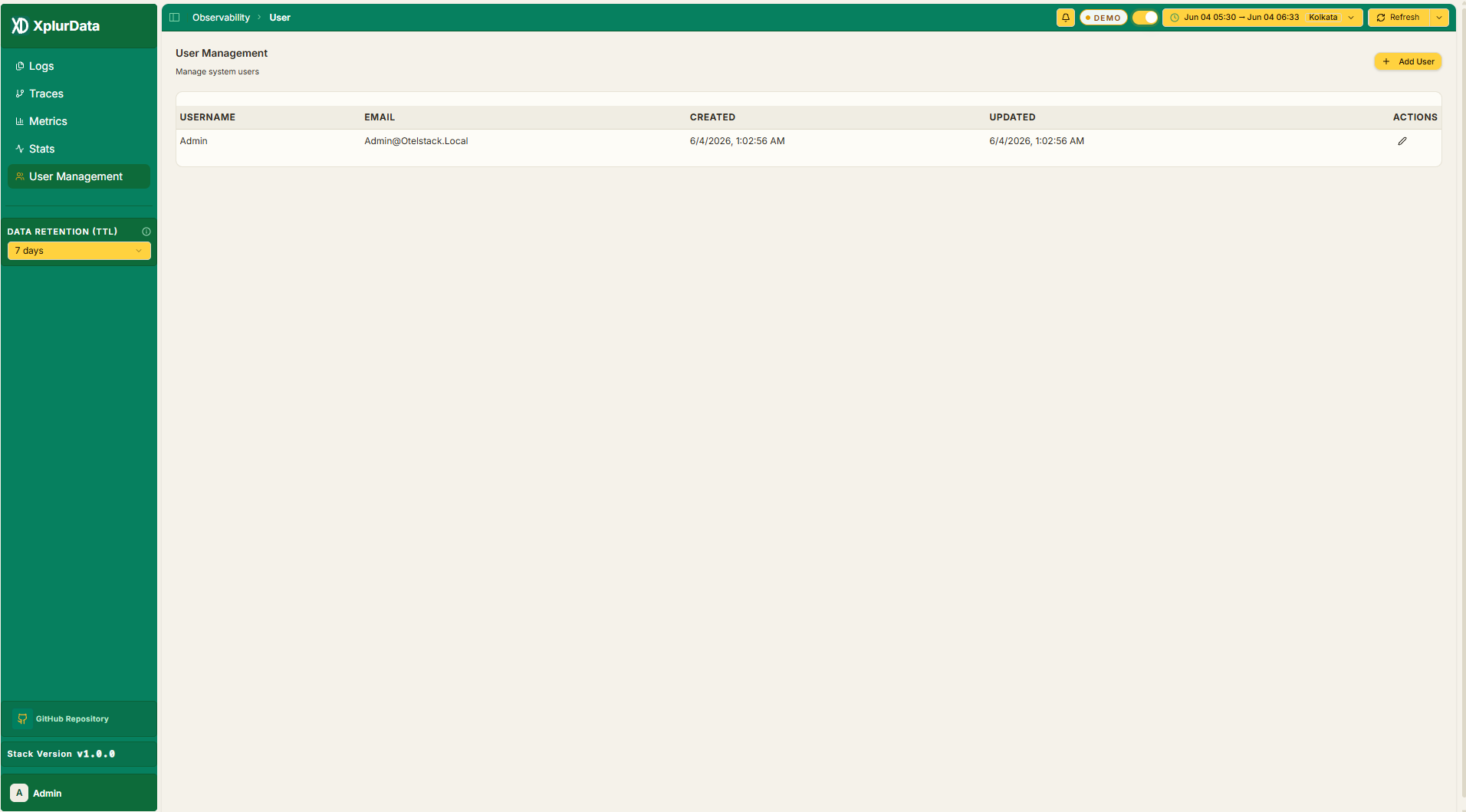Click the DEMO badge
Image resolution: width=1466 pixels, height=812 pixels.
pyautogui.click(x=1103, y=18)
